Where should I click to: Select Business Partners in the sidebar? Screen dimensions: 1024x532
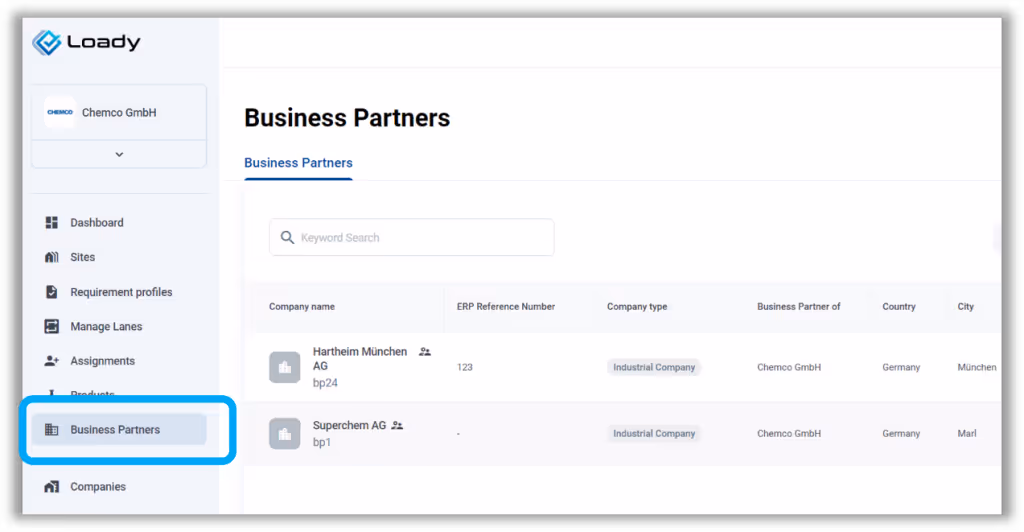(119, 430)
